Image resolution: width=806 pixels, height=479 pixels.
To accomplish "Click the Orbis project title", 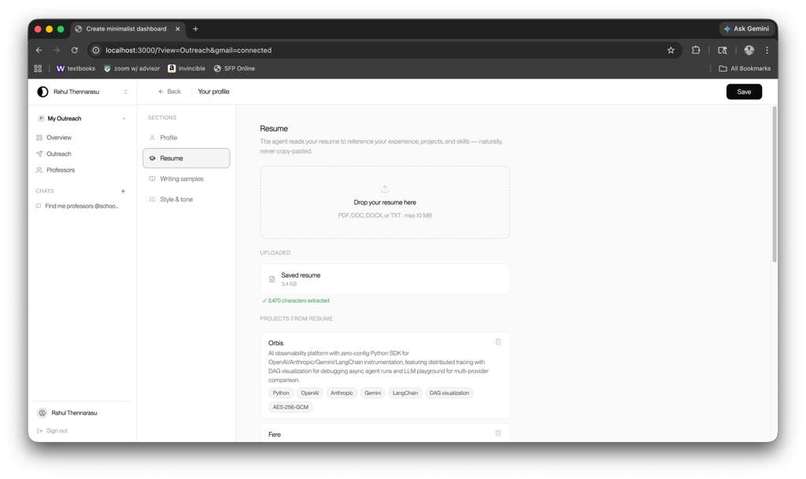I will (x=276, y=343).
